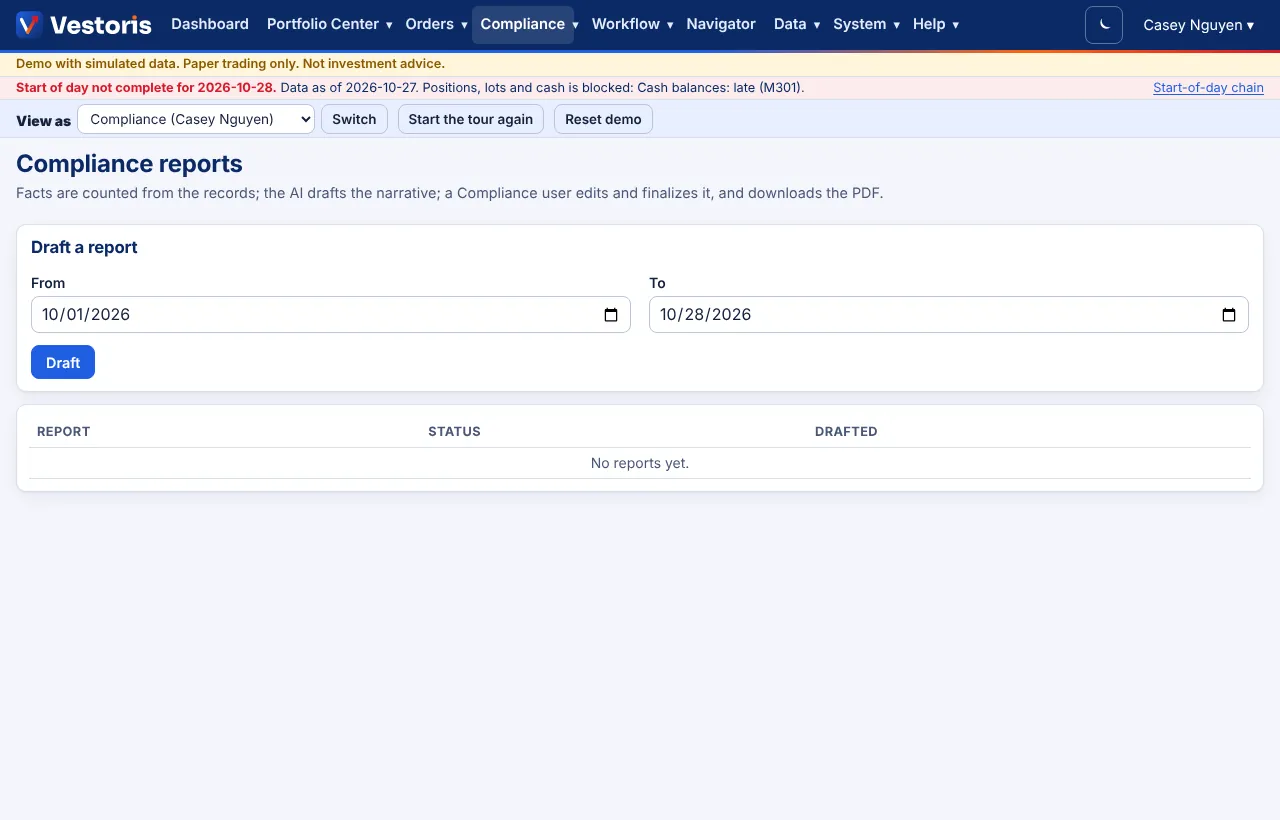Image resolution: width=1280 pixels, height=820 pixels.
Task: Open the Casey Nguyen user menu
Action: 1198,25
